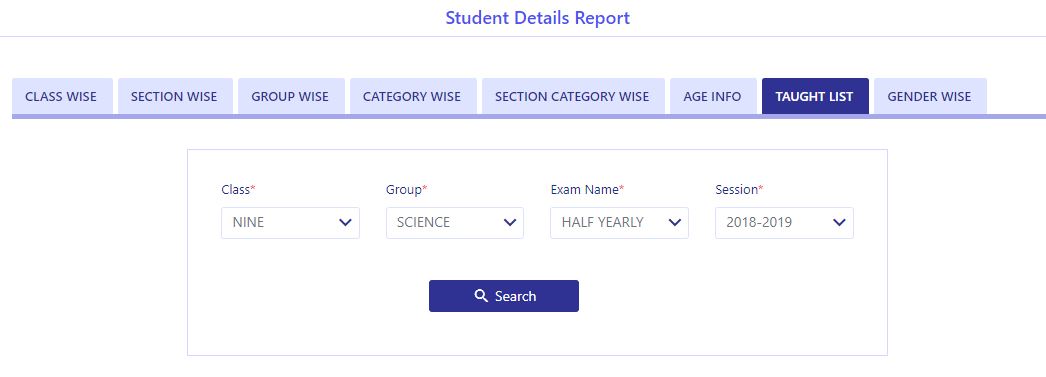This screenshot has width=1046, height=377.
Task: Click the Search button
Action: (x=504, y=296)
